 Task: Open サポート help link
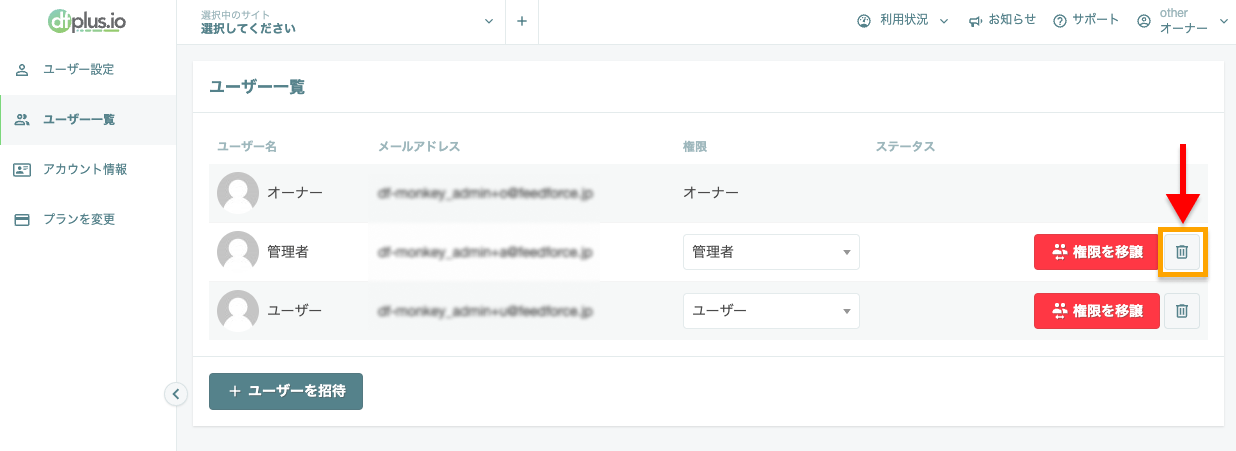click(1086, 21)
